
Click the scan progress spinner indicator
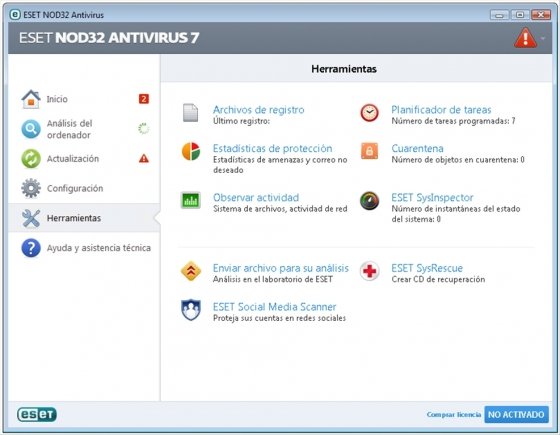click(x=144, y=129)
